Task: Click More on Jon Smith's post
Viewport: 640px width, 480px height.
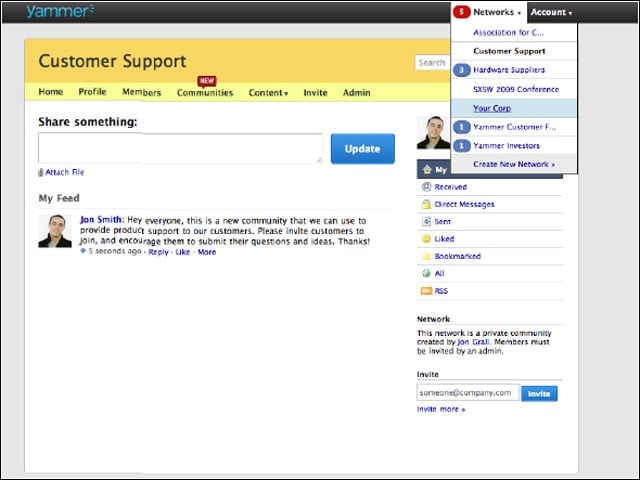Action: [x=207, y=252]
